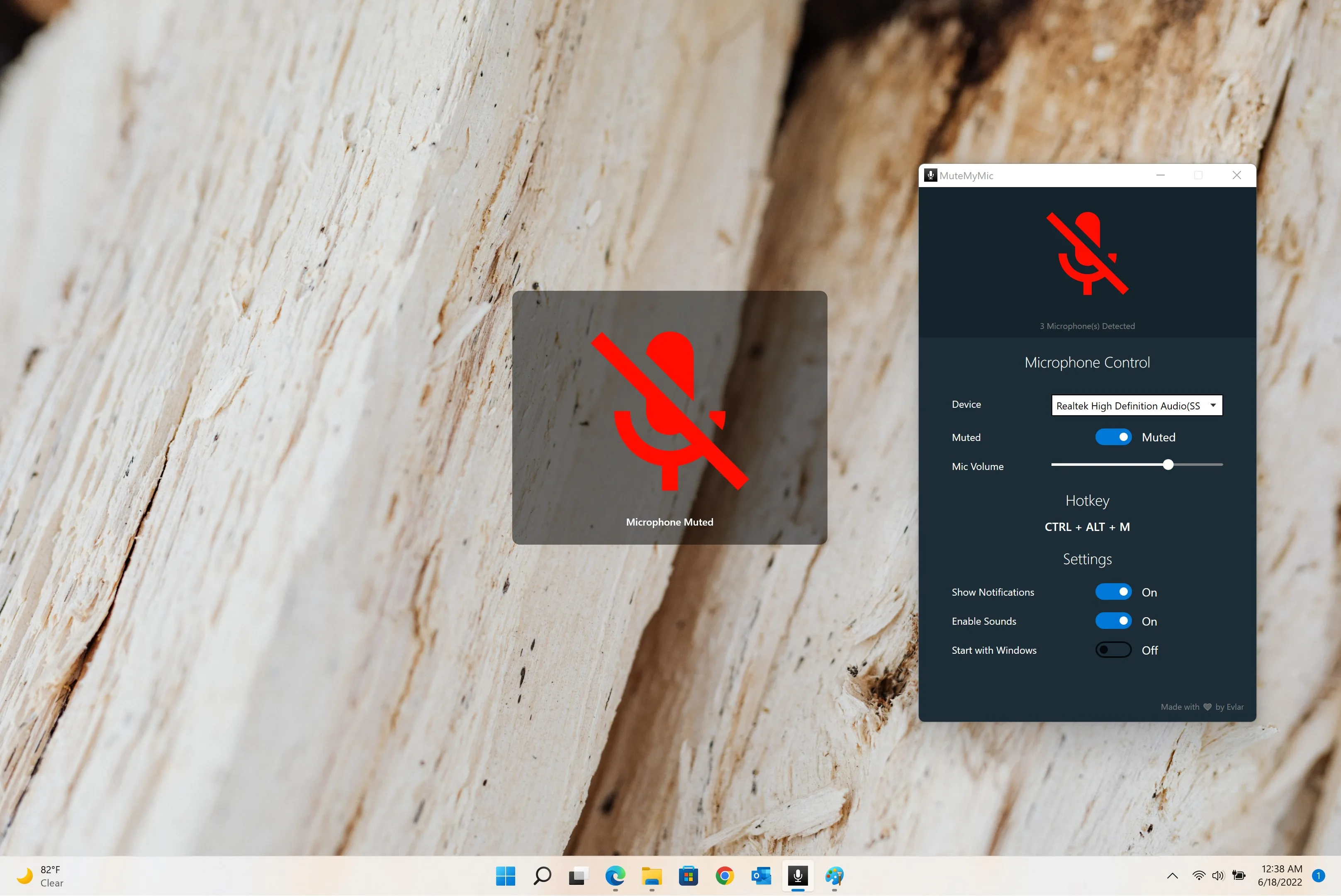The image size is (1341, 896).
Task: Open File Explorer from taskbar
Action: 651,875
